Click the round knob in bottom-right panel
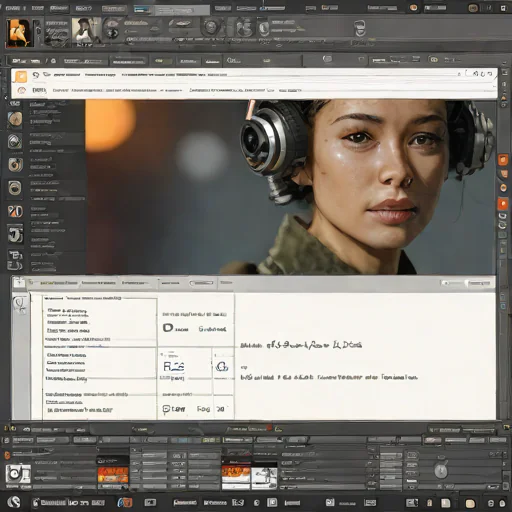The height and width of the screenshot is (512, 512). 441,471
